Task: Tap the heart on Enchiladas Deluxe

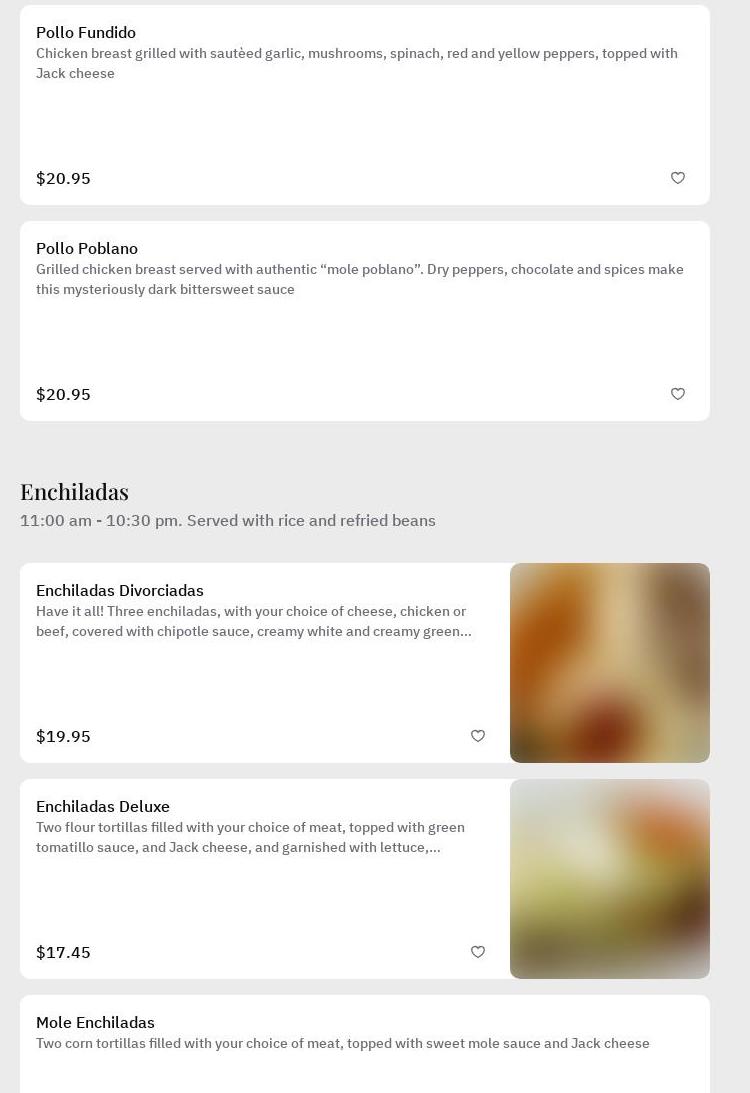Action: [478, 952]
